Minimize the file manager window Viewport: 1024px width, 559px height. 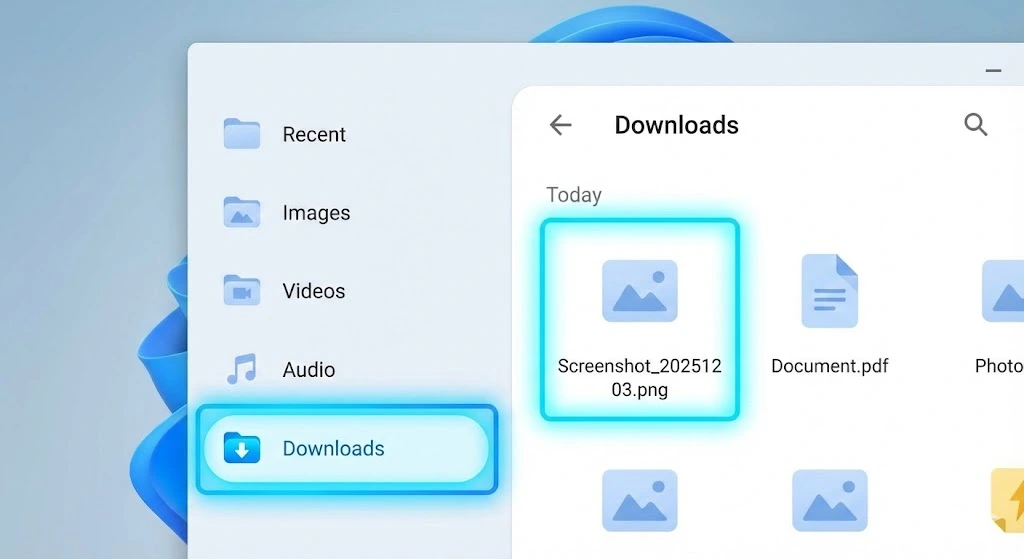pos(993,71)
